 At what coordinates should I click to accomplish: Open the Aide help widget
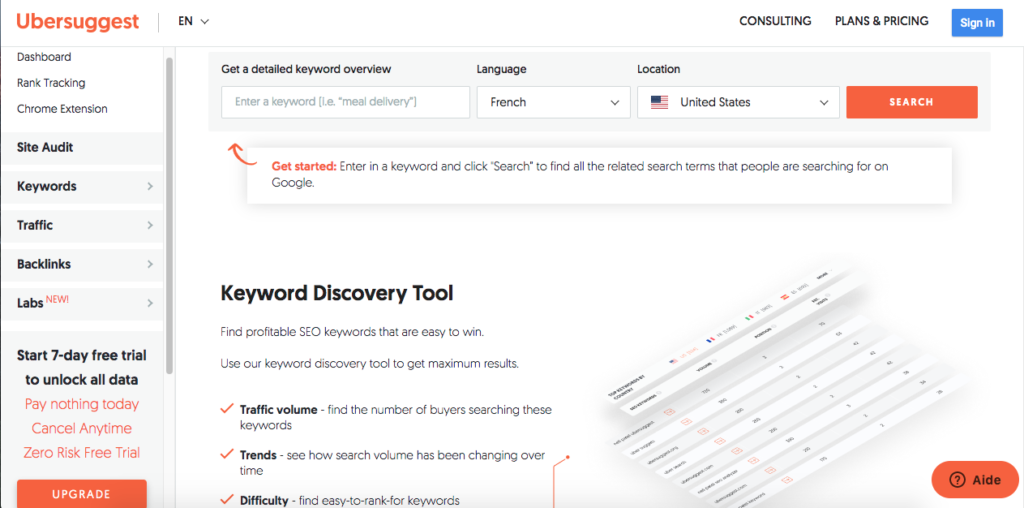(975, 480)
